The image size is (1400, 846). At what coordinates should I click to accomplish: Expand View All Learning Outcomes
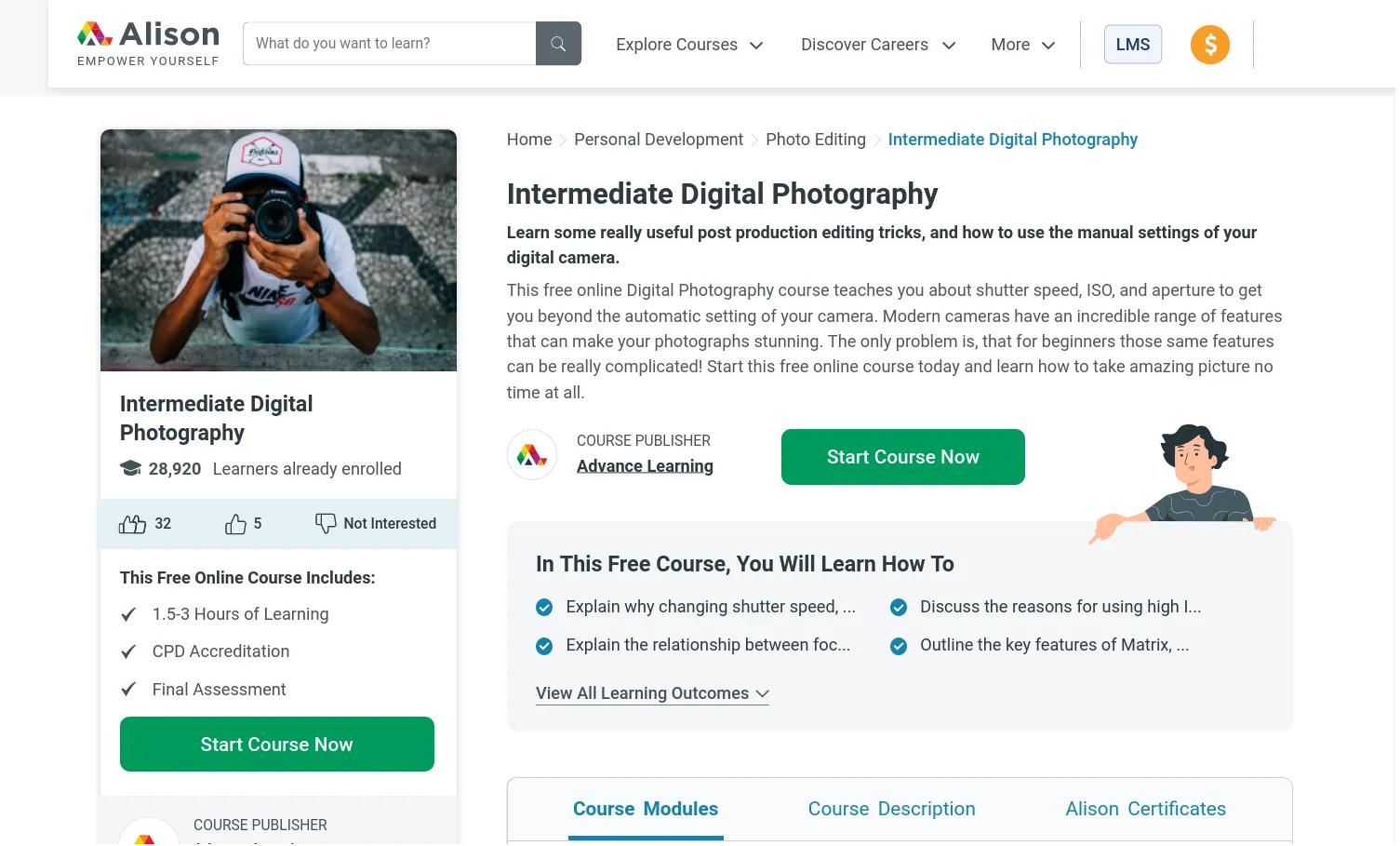pos(651,692)
